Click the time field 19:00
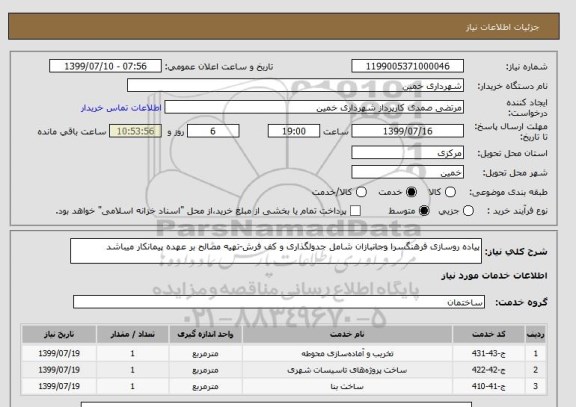576x407 pixels. point(294,131)
